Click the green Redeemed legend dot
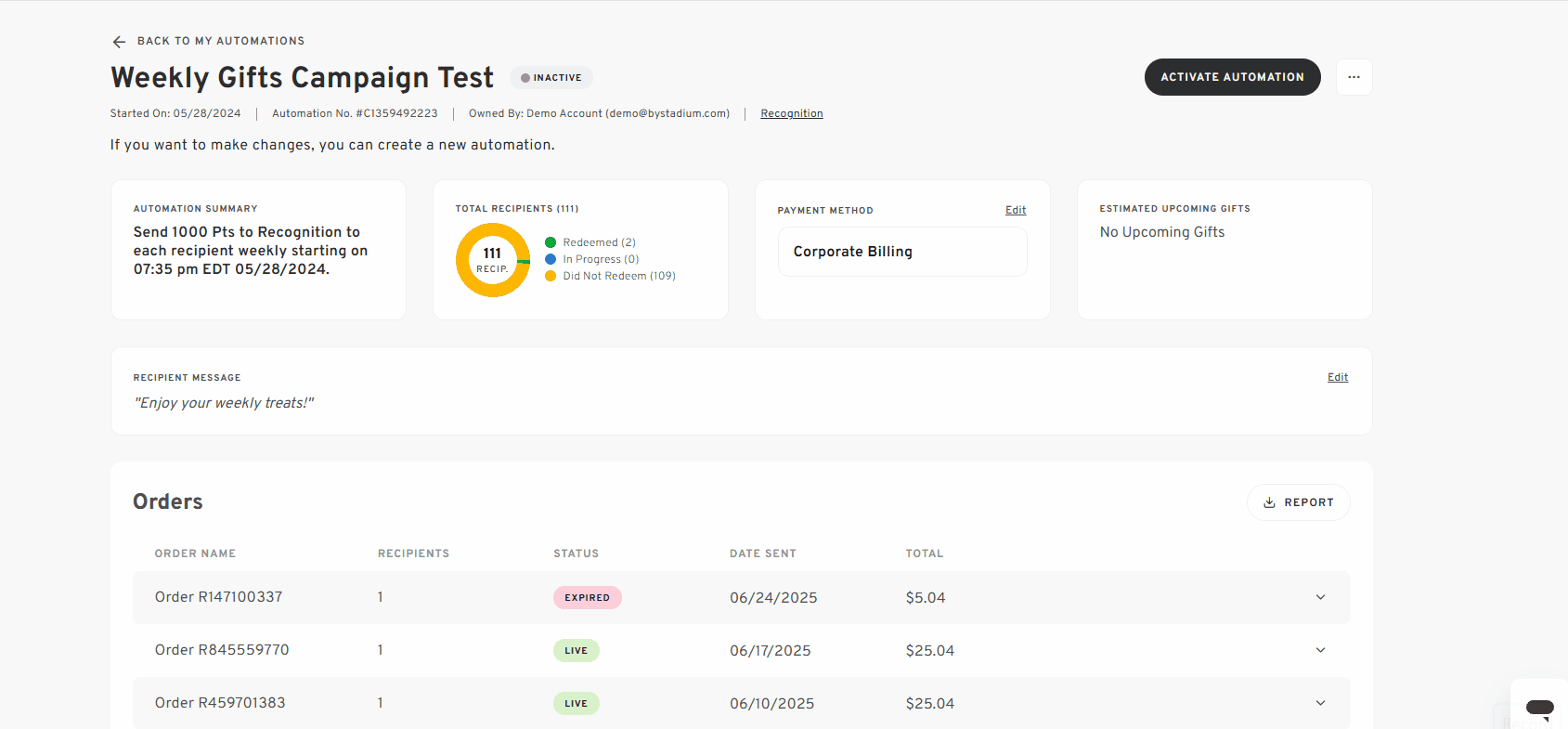This screenshot has width=1568, height=729. pyautogui.click(x=551, y=242)
